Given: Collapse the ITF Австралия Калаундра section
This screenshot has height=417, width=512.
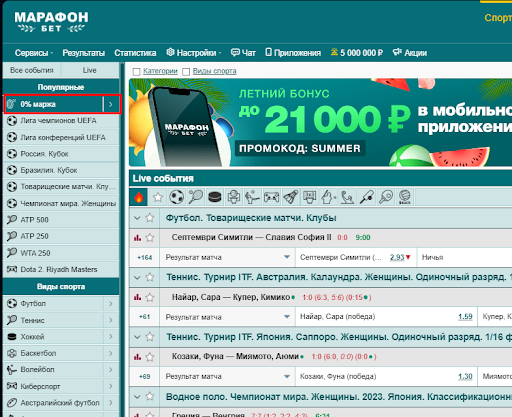Looking at the screenshot, I should coord(137,277).
